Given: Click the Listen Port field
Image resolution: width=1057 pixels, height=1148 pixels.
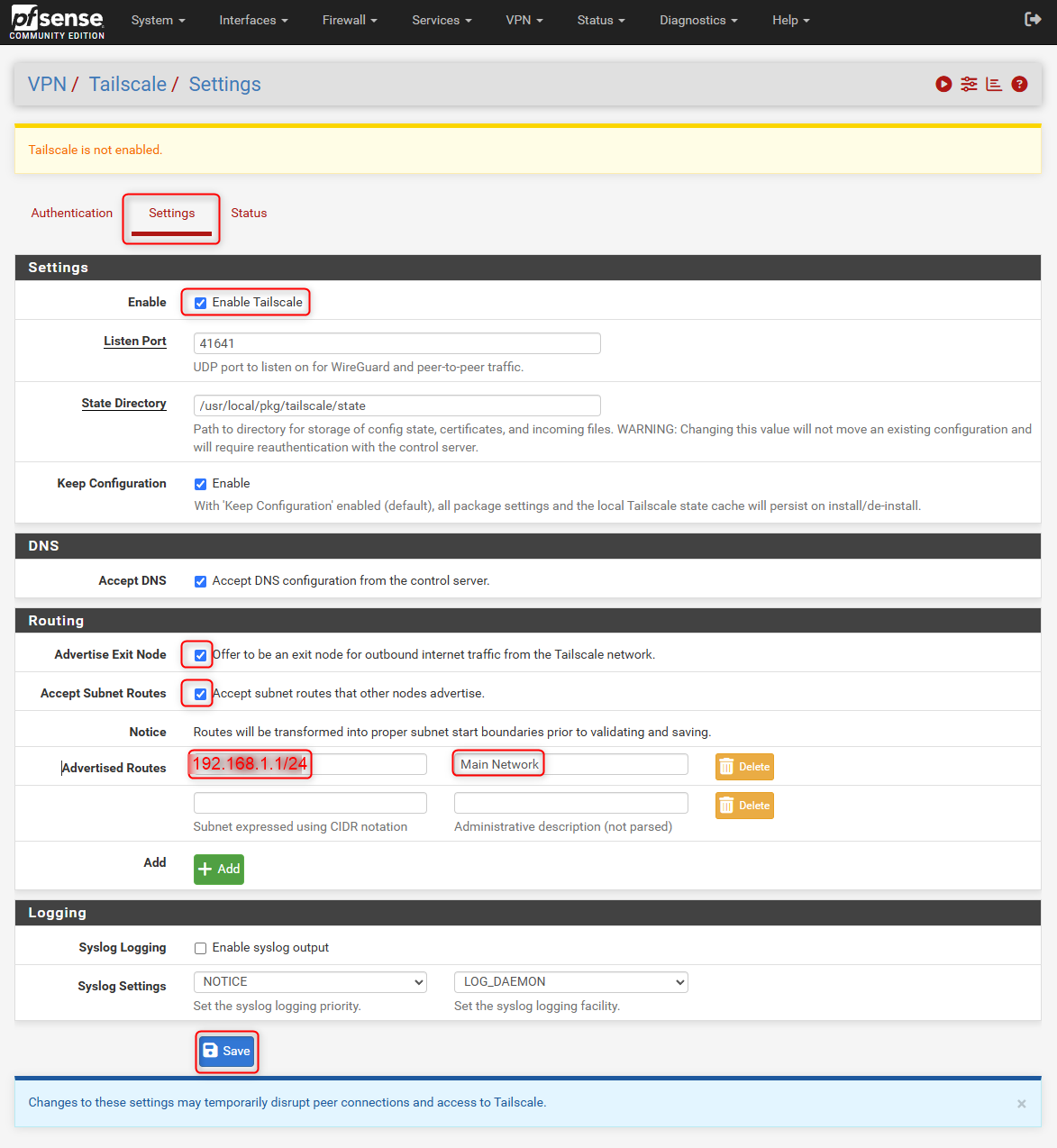Looking at the screenshot, I should (x=397, y=343).
